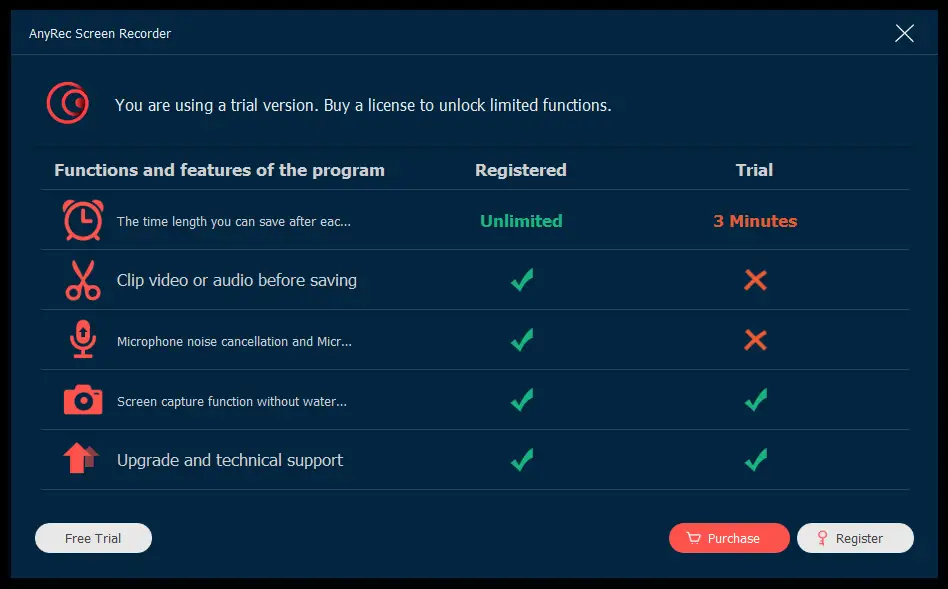Click the Trial red cross for Microphone noise
This screenshot has height=589, width=948.
(755, 340)
